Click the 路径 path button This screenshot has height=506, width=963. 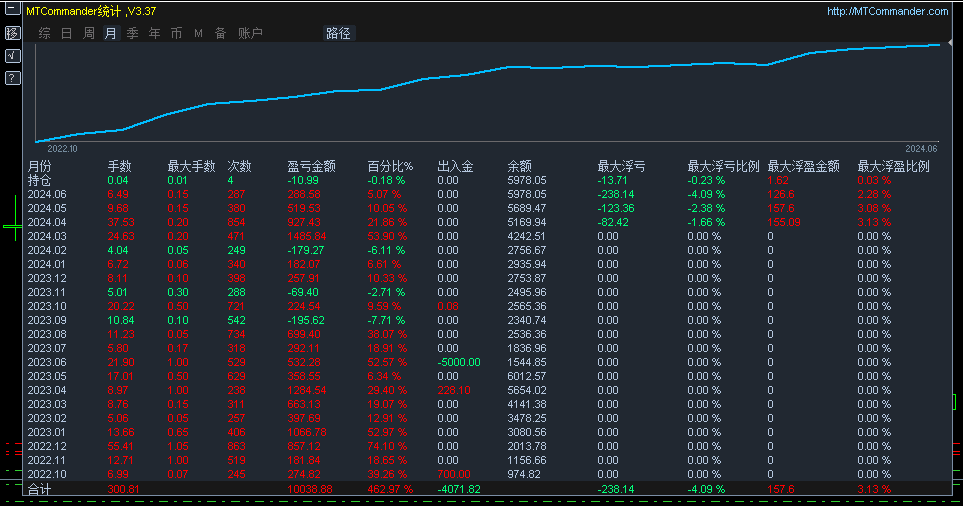(x=338, y=33)
